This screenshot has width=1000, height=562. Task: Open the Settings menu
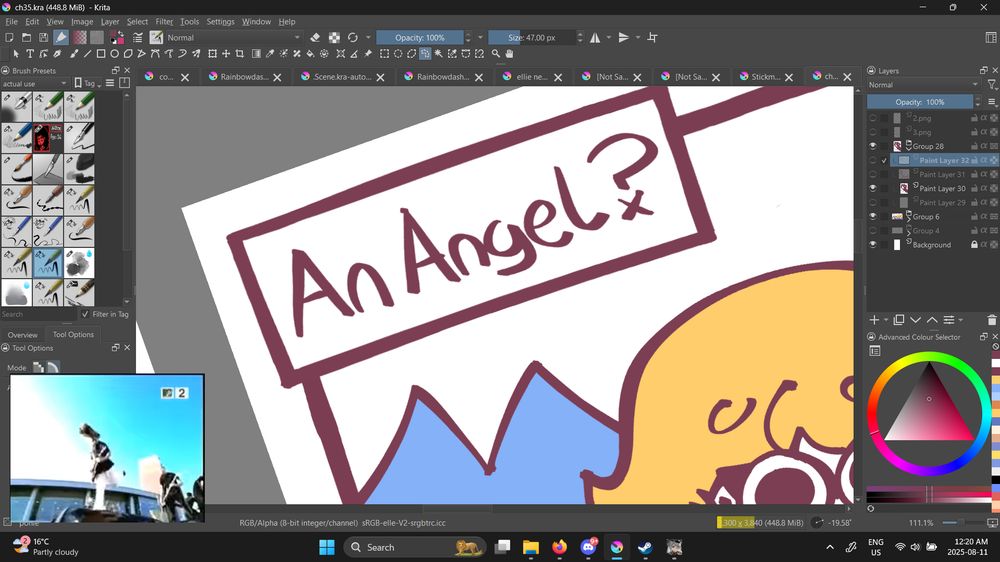221,22
